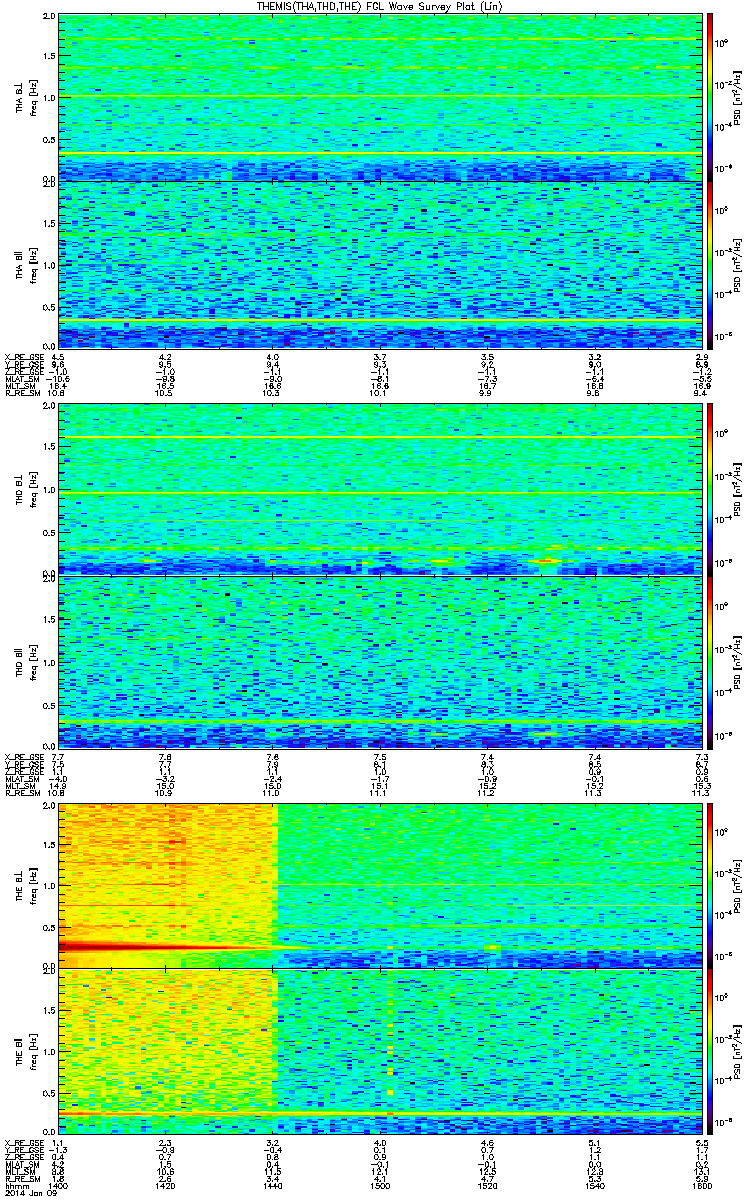The height and width of the screenshot is (1200, 750).
Task: Click inside the THD perpendicular B spectrogram panel
Action: tap(378, 488)
